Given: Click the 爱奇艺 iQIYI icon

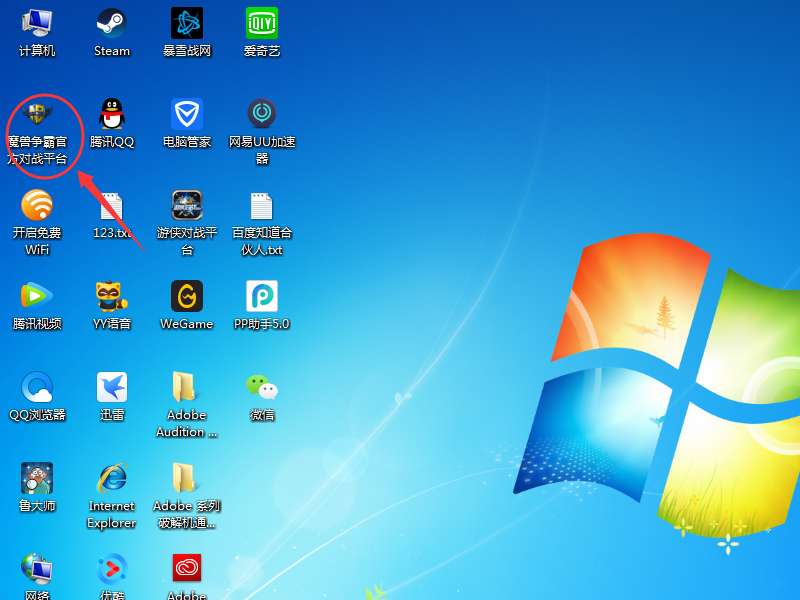Looking at the screenshot, I should click(x=262, y=23).
